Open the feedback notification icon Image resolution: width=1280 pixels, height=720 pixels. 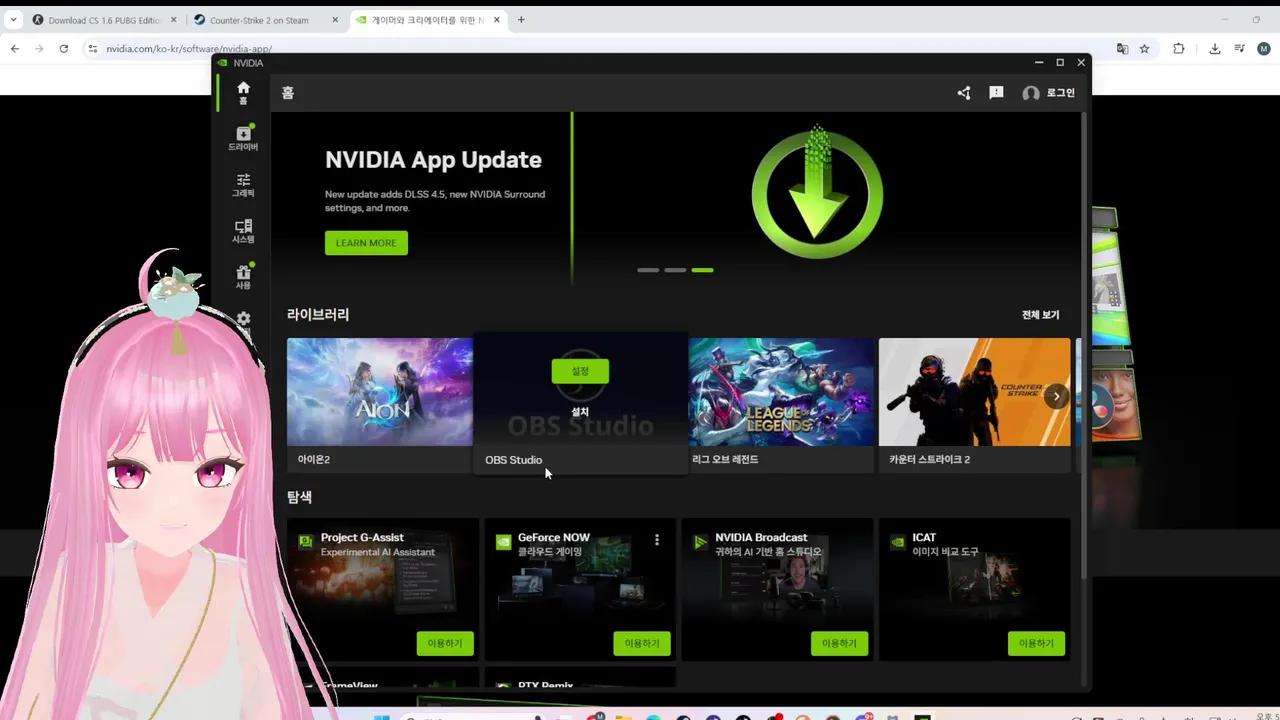996,93
